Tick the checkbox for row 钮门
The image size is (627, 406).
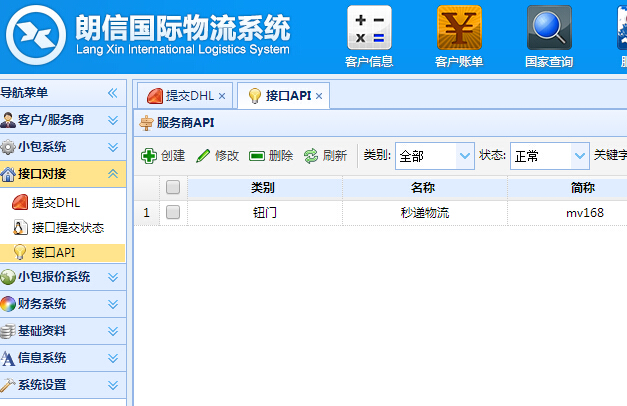[x=173, y=212]
